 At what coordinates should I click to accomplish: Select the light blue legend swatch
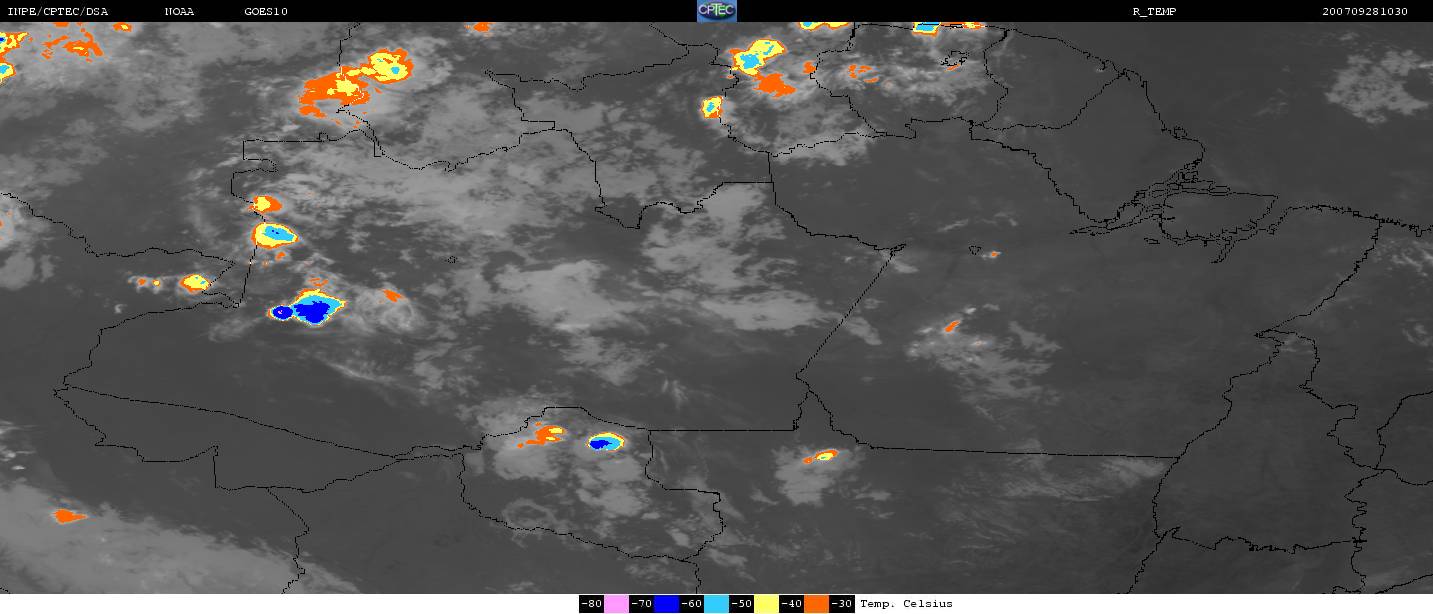[716, 604]
